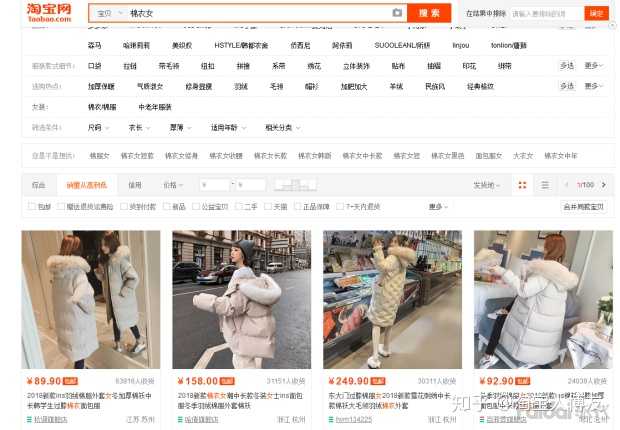Tick the 新品 checkbox

point(166,206)
